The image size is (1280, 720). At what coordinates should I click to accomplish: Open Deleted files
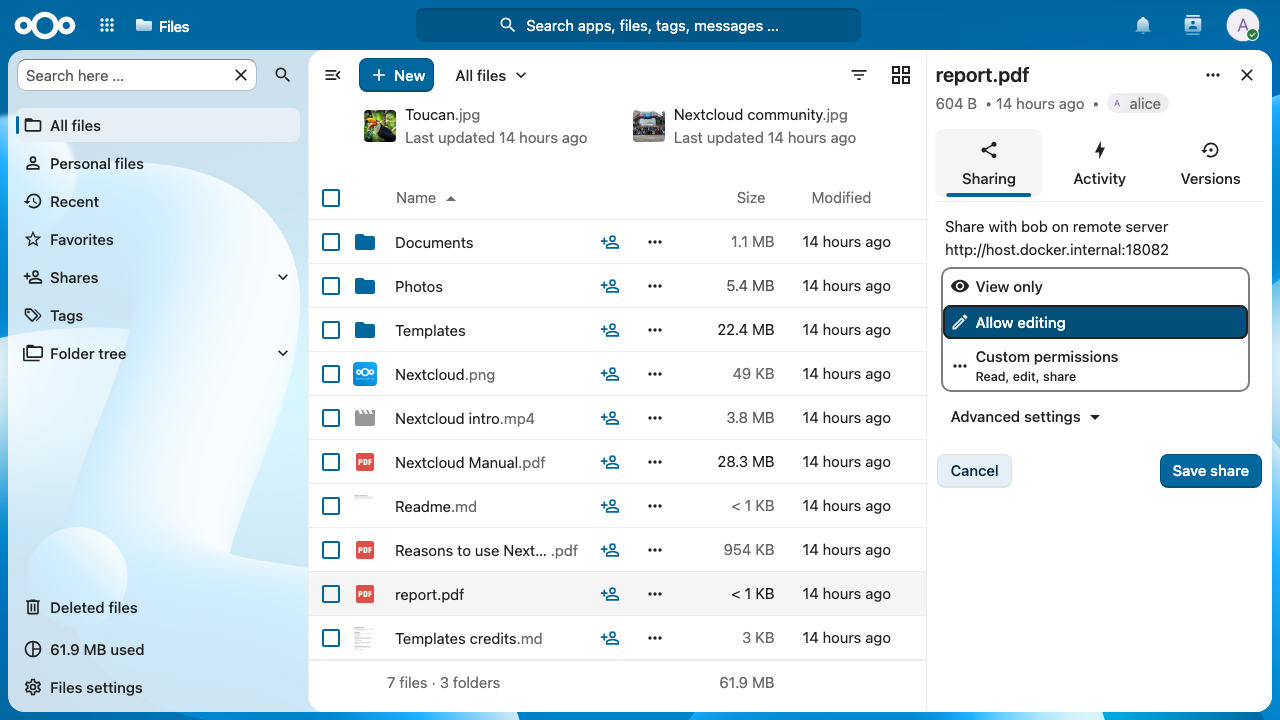(158, 608)
